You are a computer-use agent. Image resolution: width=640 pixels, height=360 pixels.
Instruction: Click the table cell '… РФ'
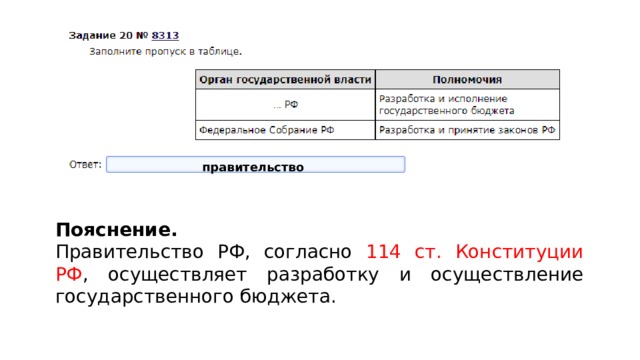coord(285,105)
